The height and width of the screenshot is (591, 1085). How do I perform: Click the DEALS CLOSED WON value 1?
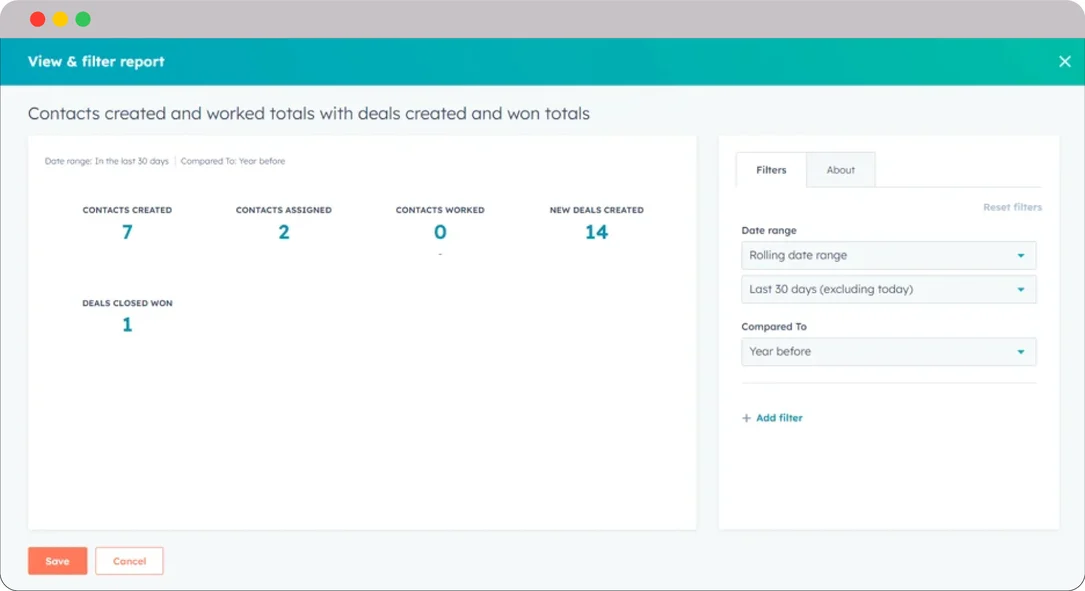(127, 324)
